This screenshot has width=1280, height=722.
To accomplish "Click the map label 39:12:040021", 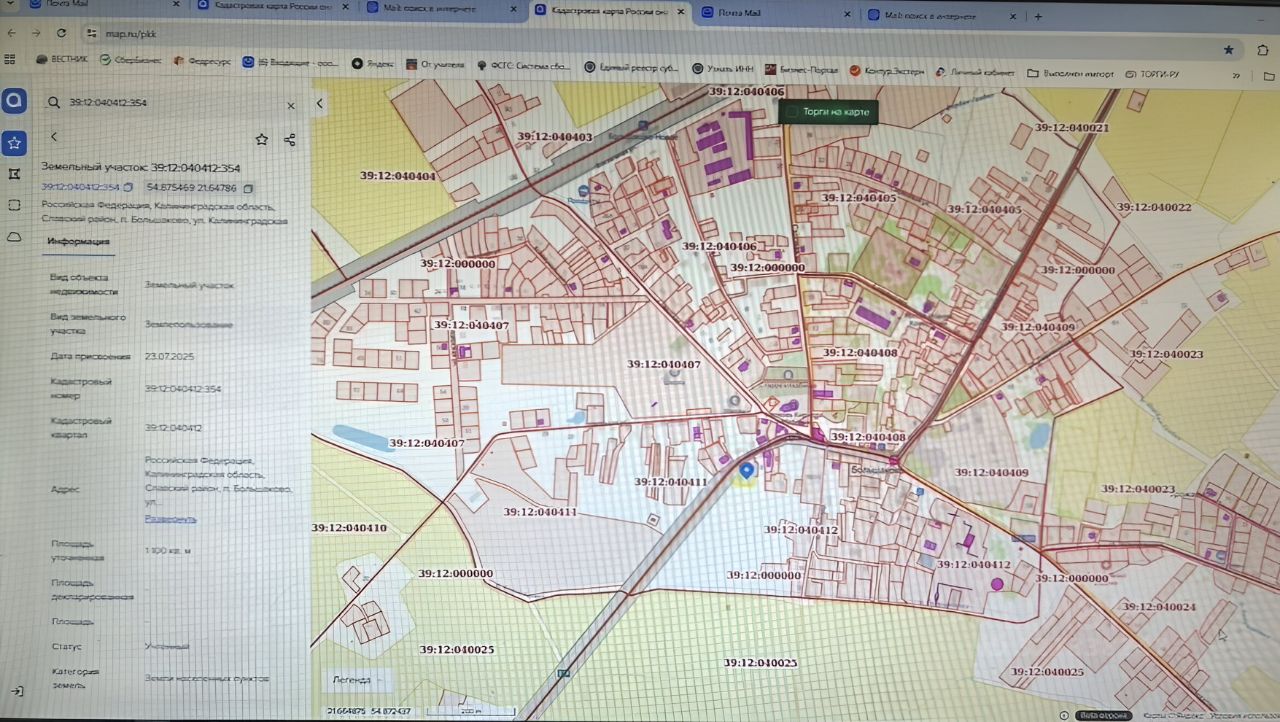I will tap(1072, 128).
